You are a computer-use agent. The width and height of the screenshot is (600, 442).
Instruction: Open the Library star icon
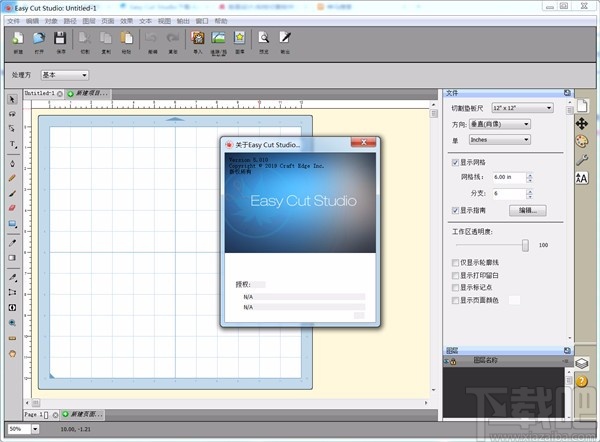pyautogui.click(x=240, y=38)
